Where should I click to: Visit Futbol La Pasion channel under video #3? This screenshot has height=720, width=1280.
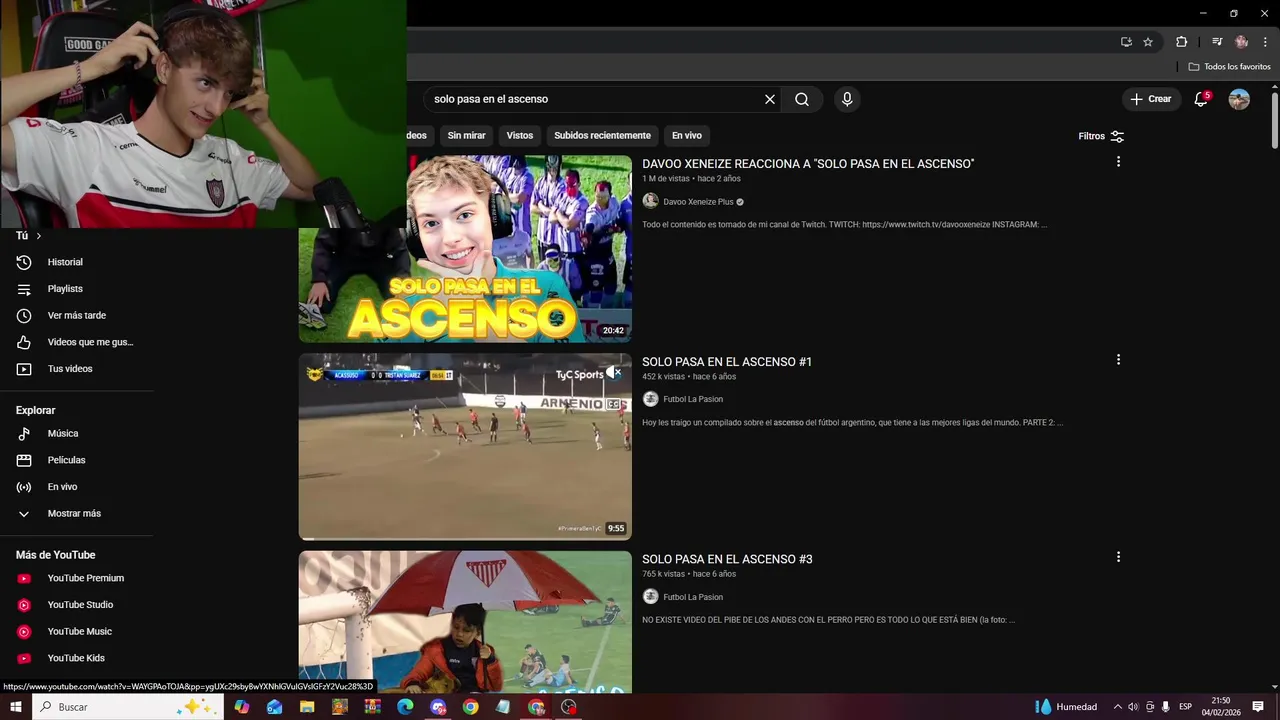[x=693, y=597]
